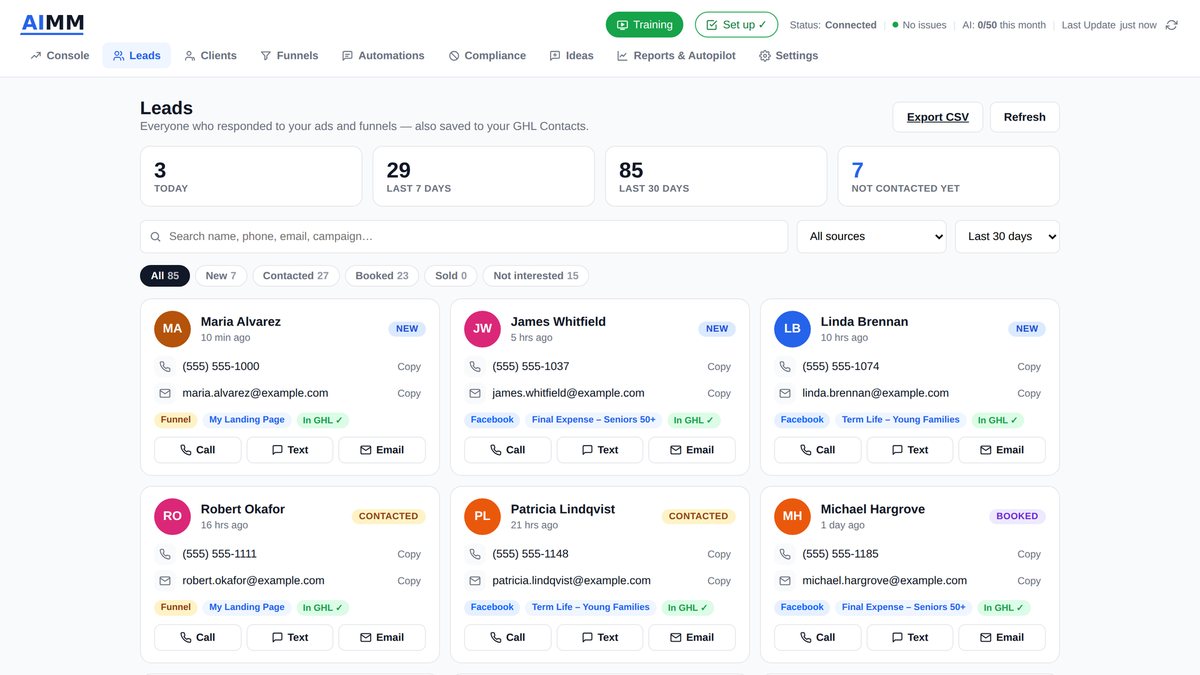Click the Refresh button
The width and height of the screenshot is (1200, 675).
coord(1025,117)
